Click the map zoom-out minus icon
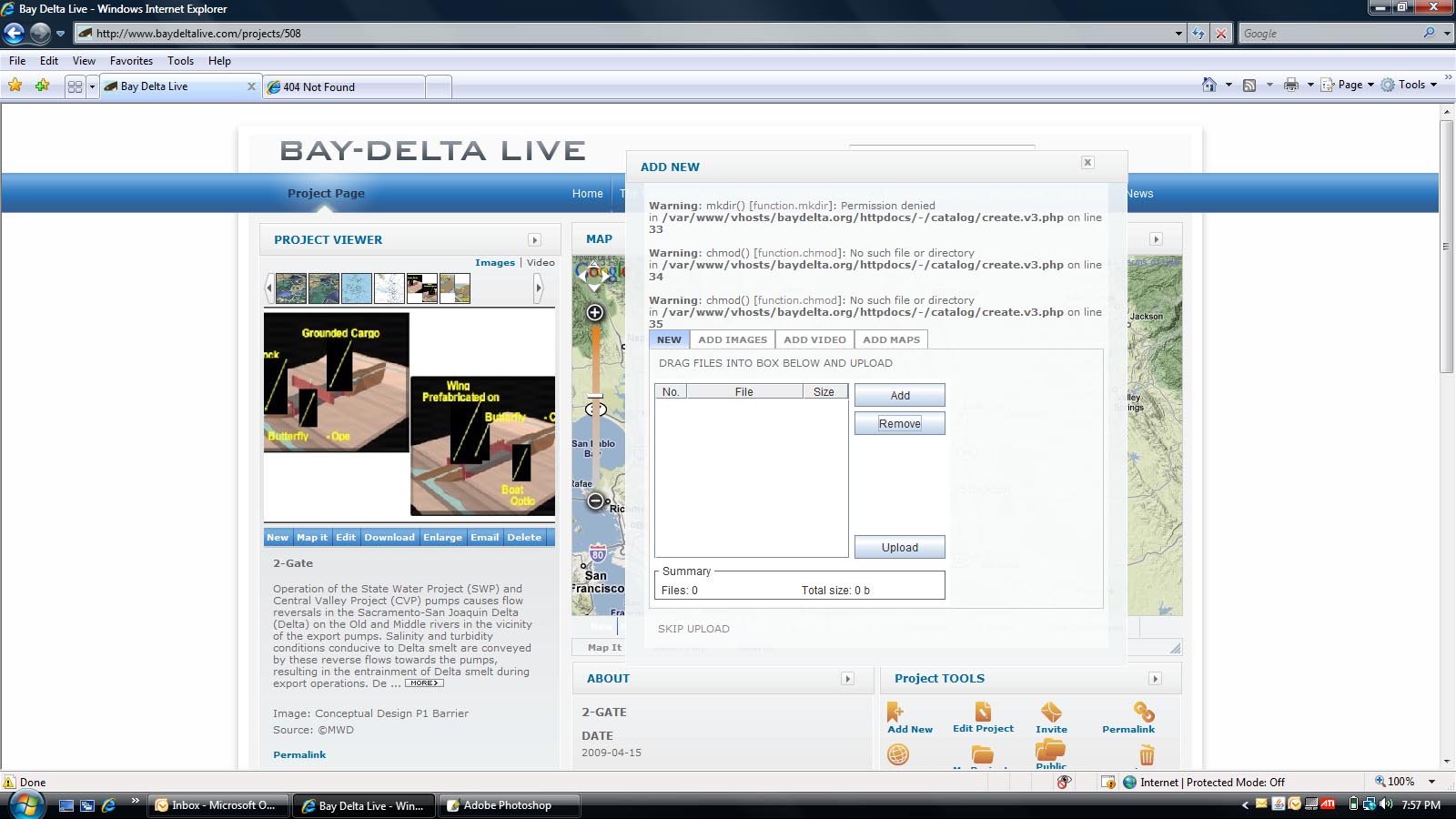Image resolution: width=1456 pixels, height=819 pixels. click(595, 500)
